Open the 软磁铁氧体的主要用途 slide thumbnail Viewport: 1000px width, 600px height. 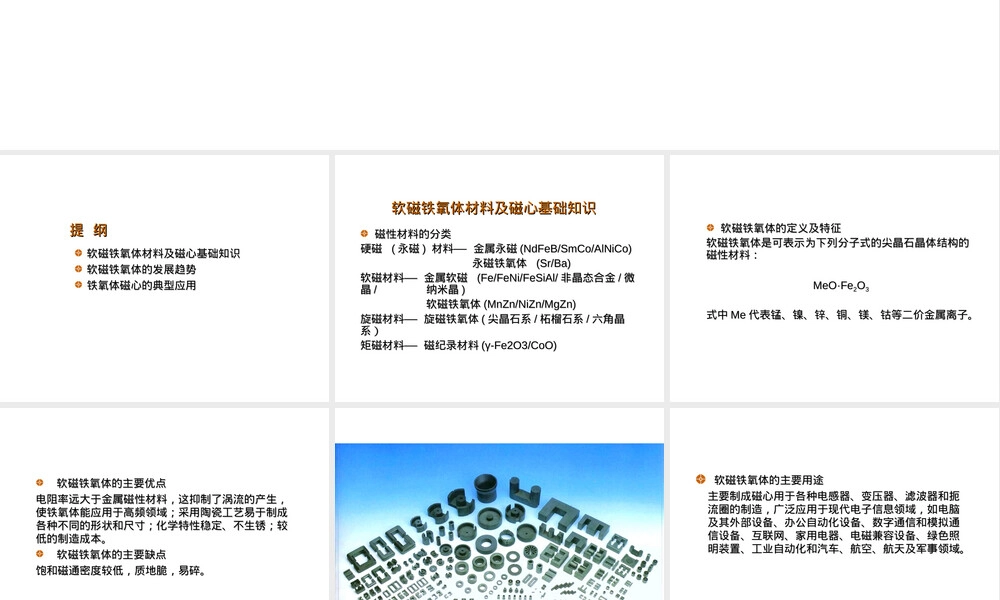[x=834, y=504]
